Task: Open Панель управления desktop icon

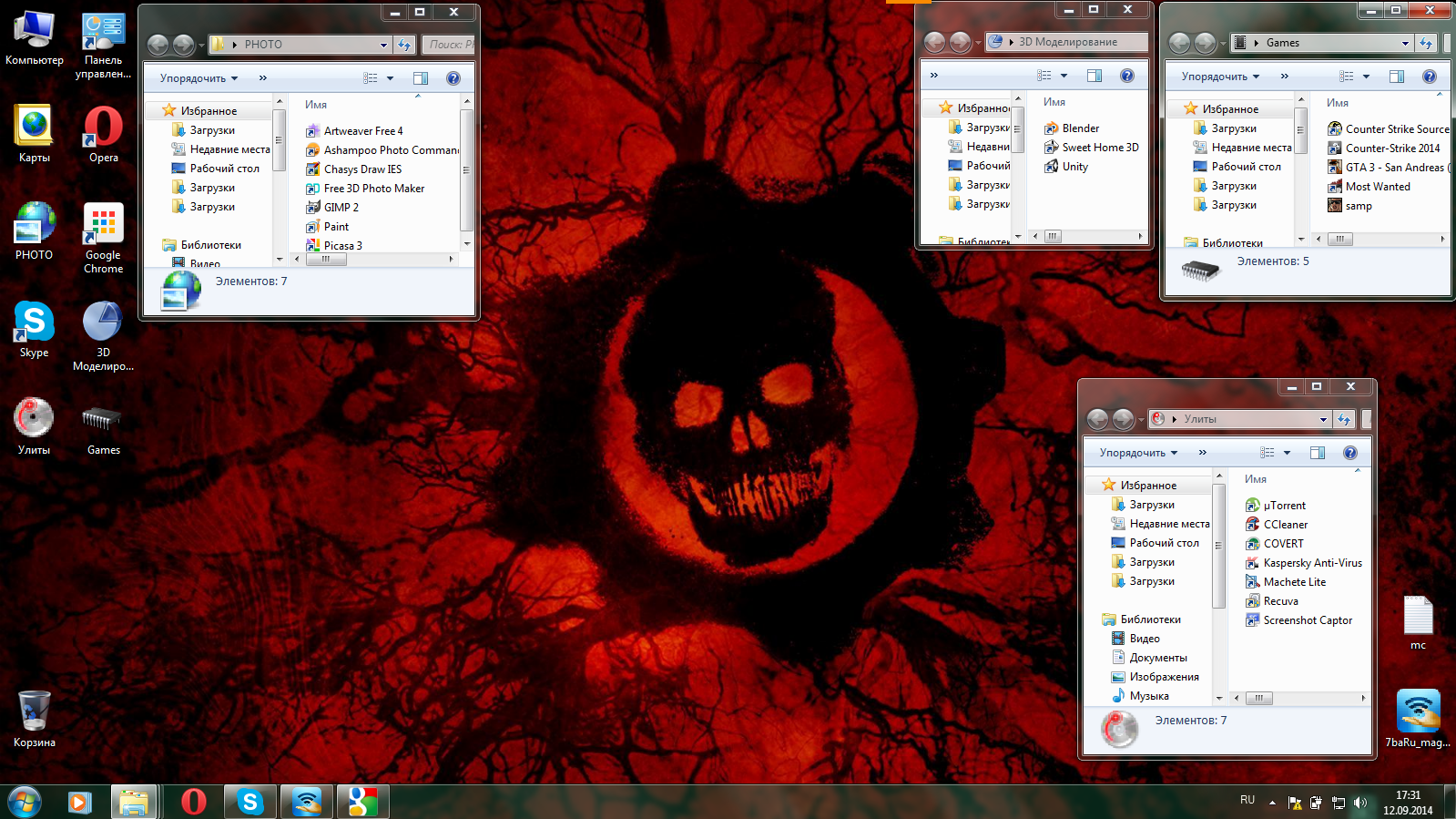Action: [103, 46]
